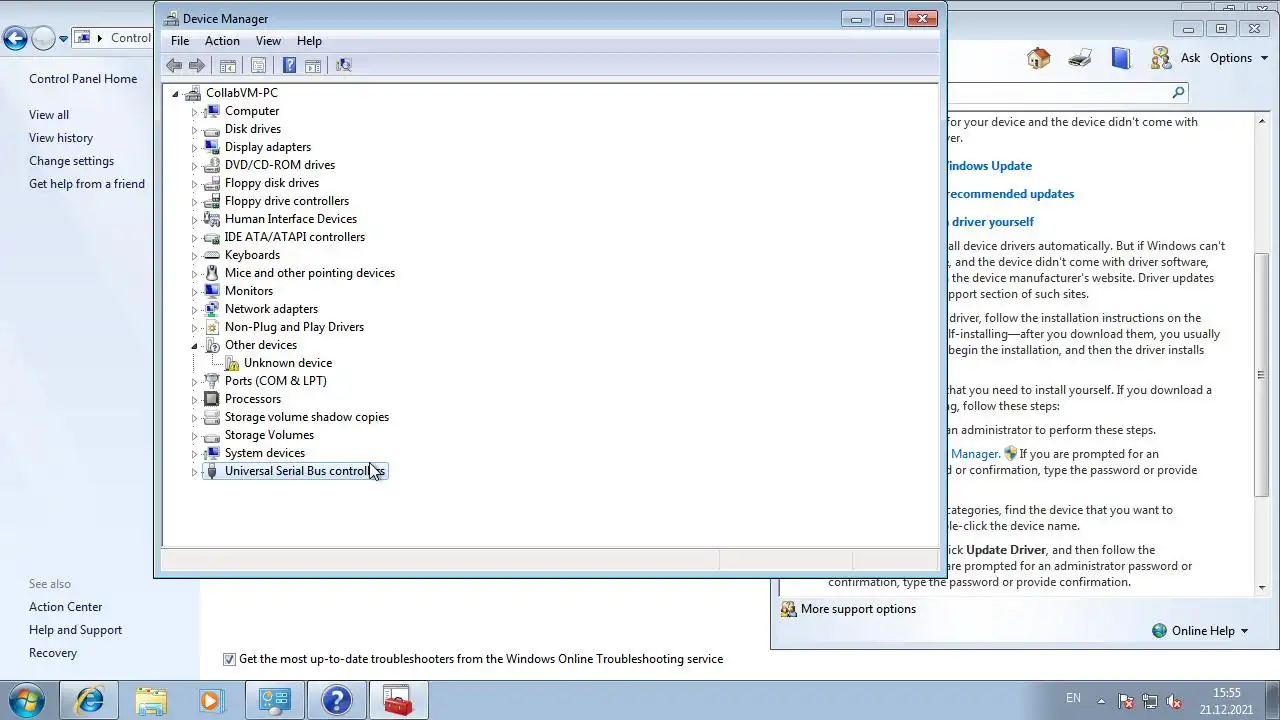This screenshot has height=720, width=1280.
Task: Open the Online Help dropdown
Action: coord(1200,631)
